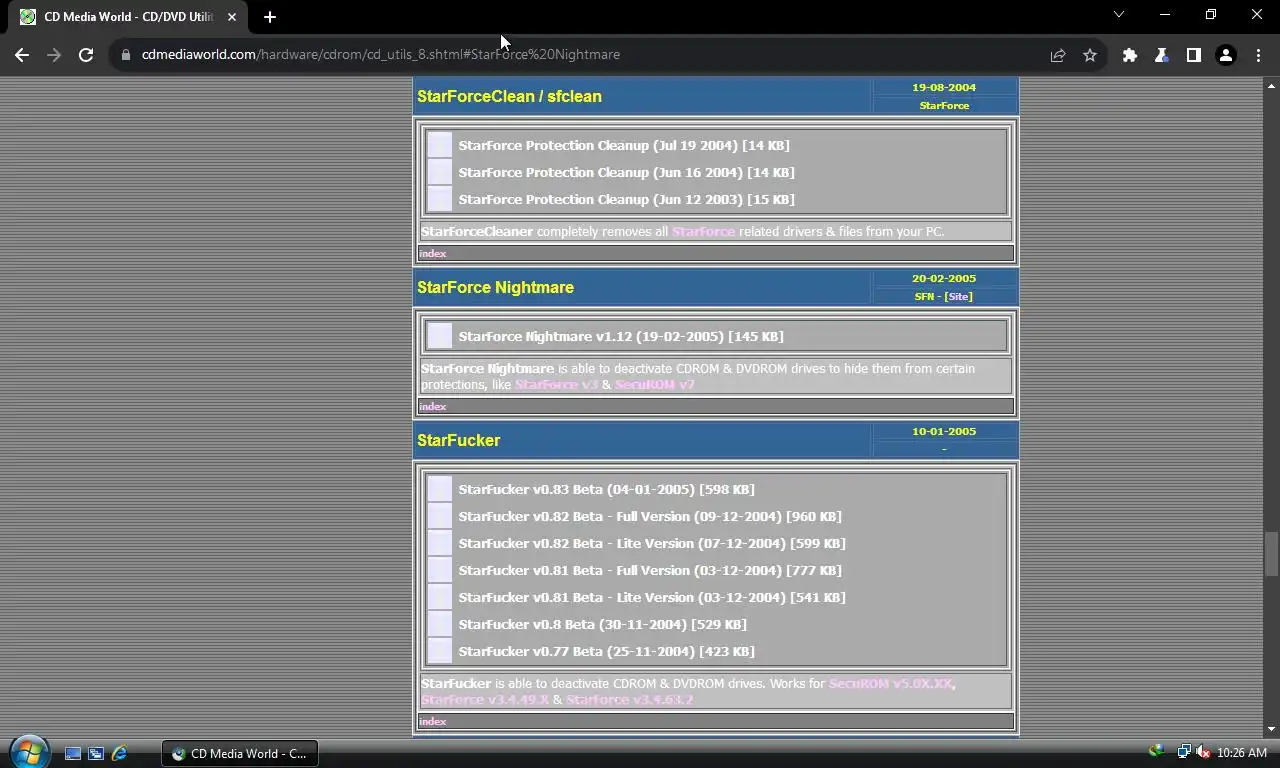Open SecuROM v7 protection link
The height and width of the screenshot is (768, 1280).
coord(654,384)
